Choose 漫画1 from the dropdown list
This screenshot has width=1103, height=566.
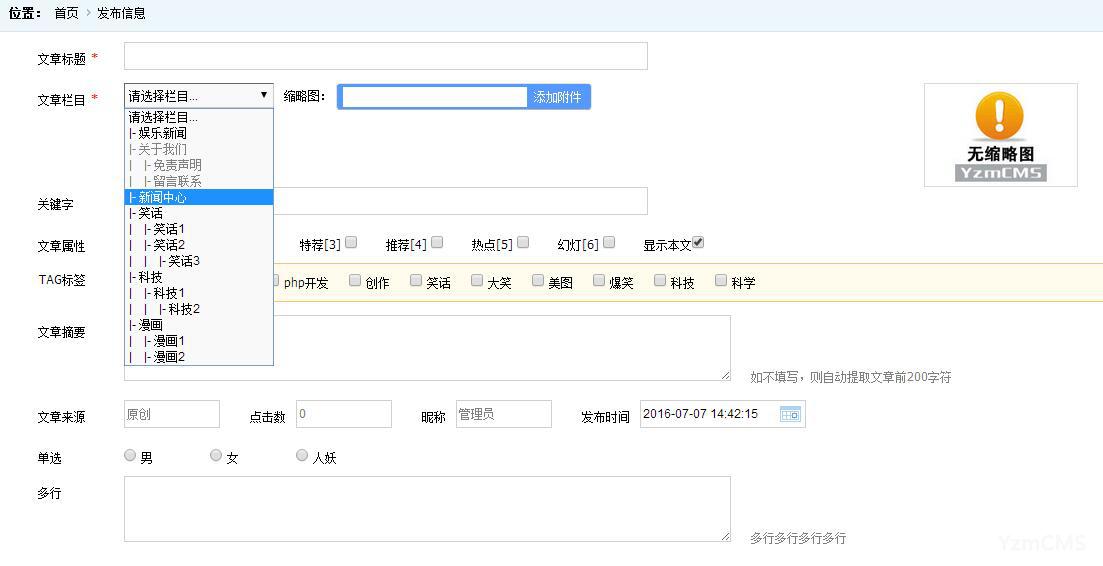pyautogui.click(x=168, y=341)
